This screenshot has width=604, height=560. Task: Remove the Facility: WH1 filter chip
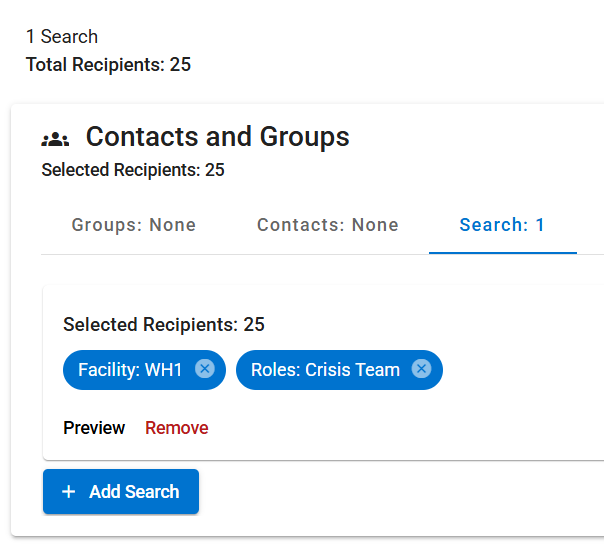pyautogui.click(x=205, y=369)
